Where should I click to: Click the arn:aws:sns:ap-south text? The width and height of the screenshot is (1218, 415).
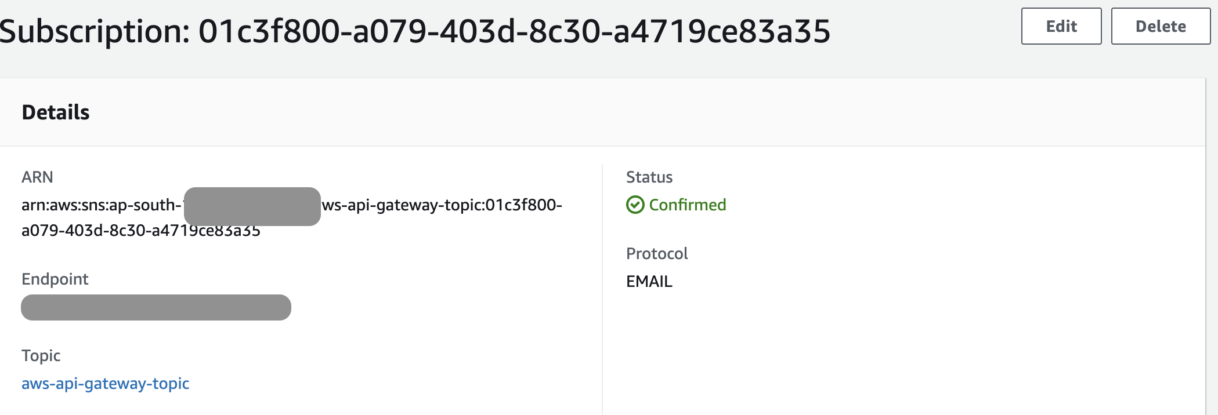(102, 205)
